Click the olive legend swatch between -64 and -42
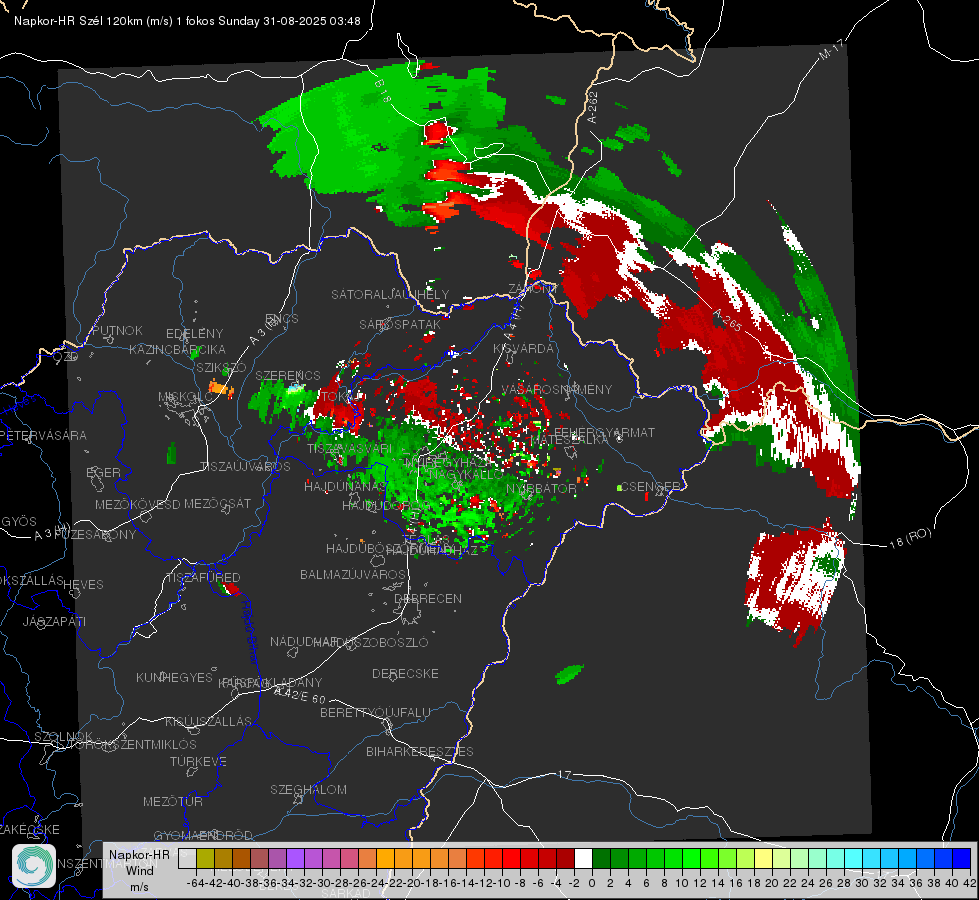Image resolution: width=979 pixels, height=900 pixels. click(205, 858)
